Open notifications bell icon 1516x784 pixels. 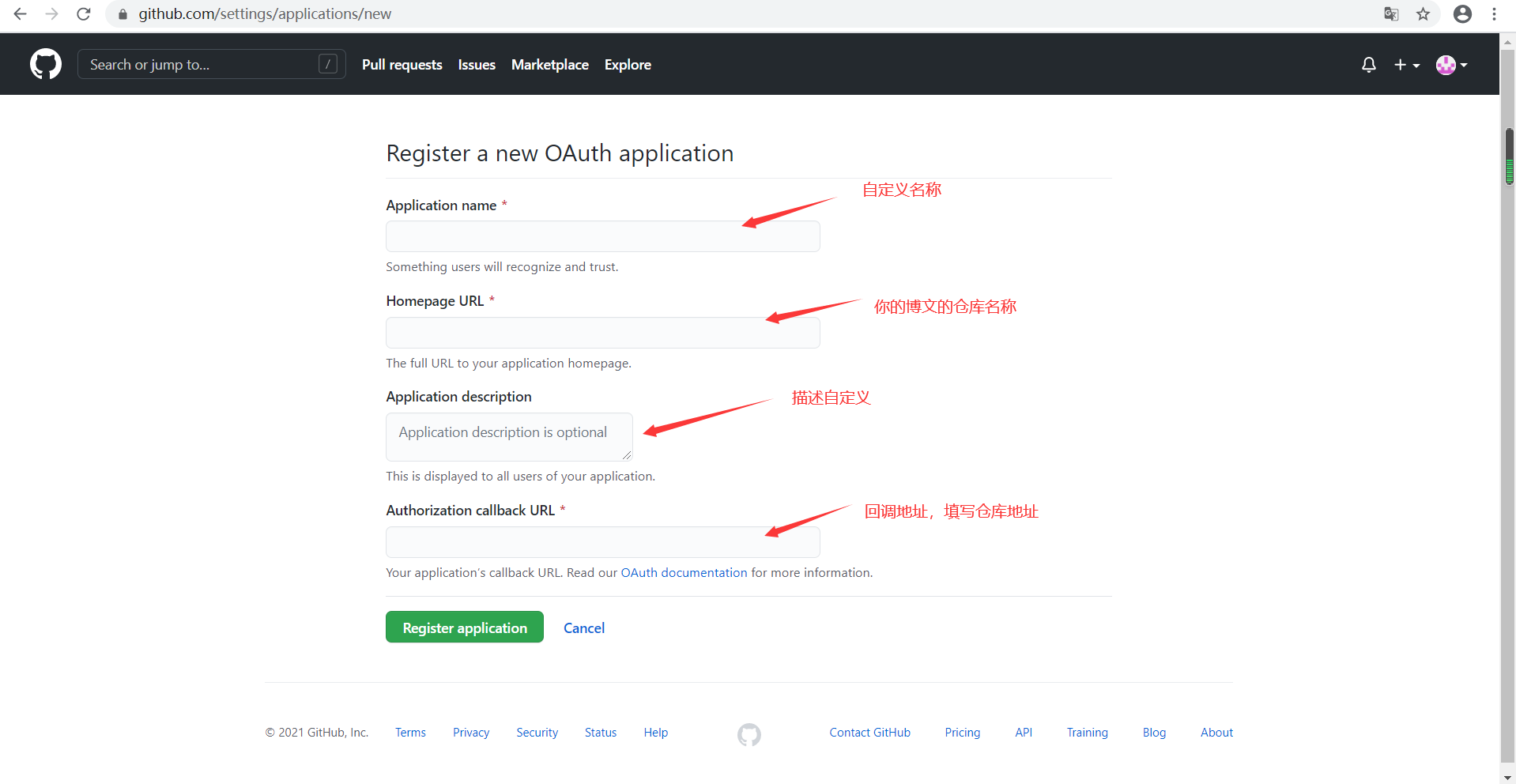(1369, 65)
